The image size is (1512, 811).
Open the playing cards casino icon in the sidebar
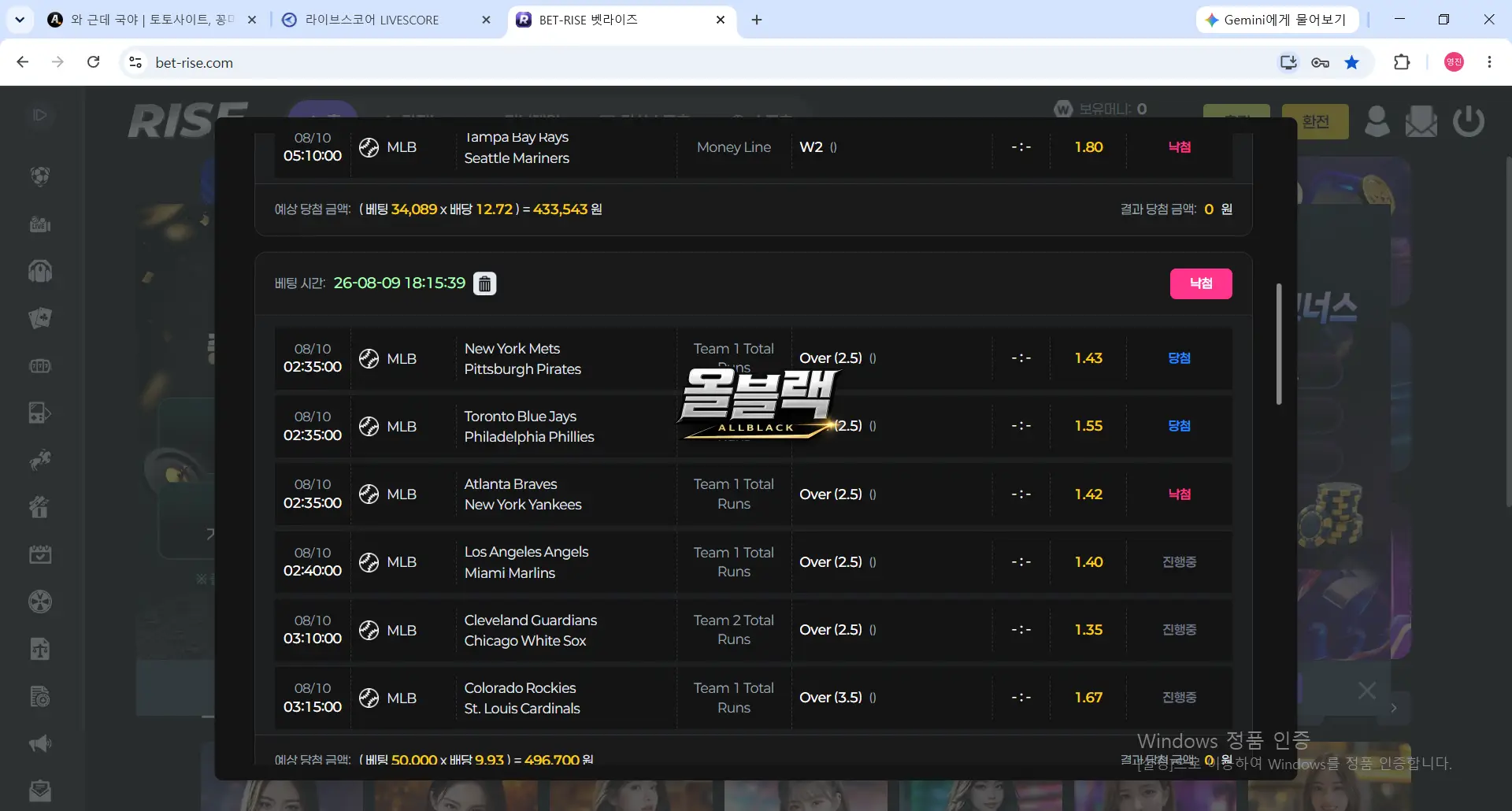(40, 318)
